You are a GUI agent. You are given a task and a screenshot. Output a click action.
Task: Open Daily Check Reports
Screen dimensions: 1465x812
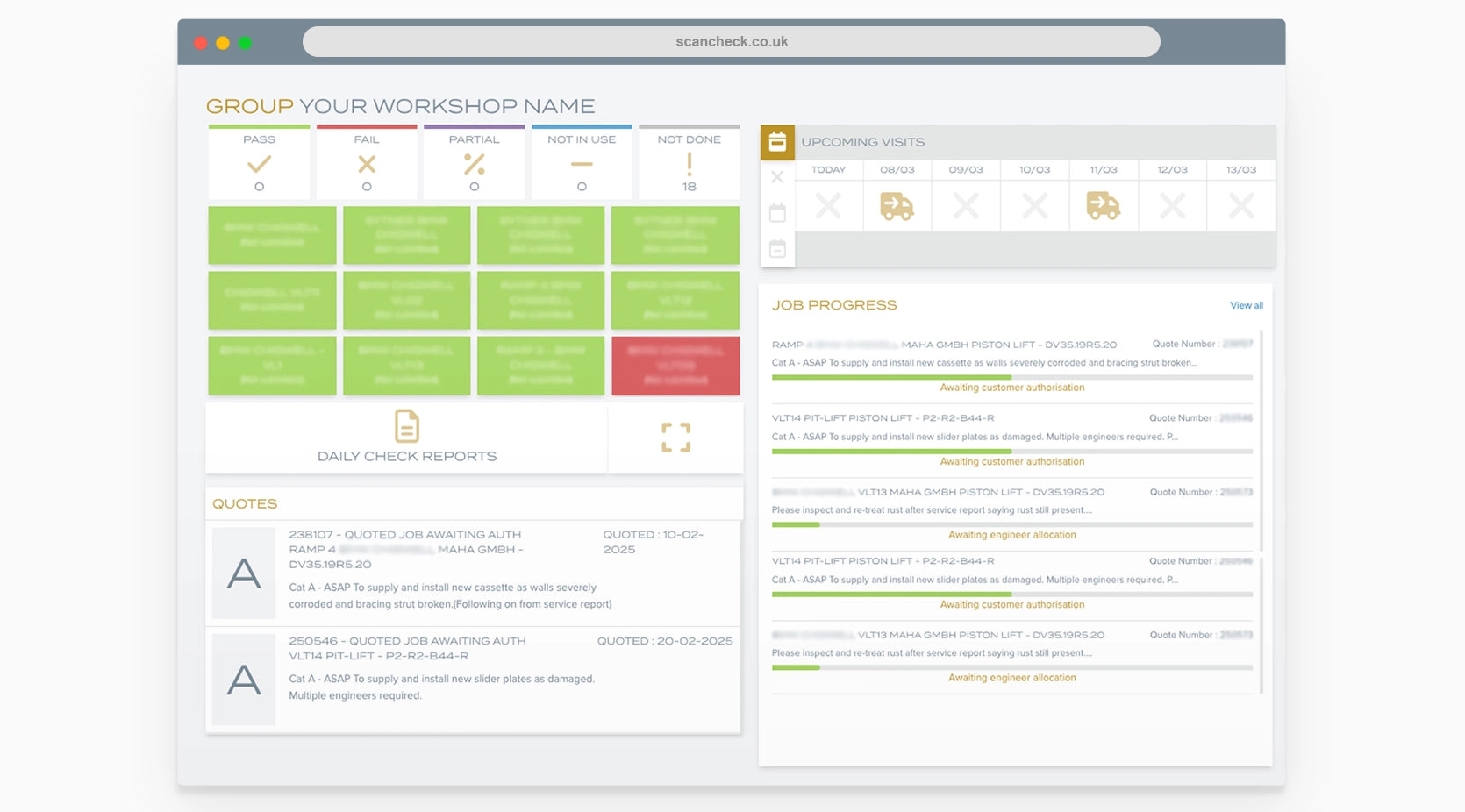[406, 438]
